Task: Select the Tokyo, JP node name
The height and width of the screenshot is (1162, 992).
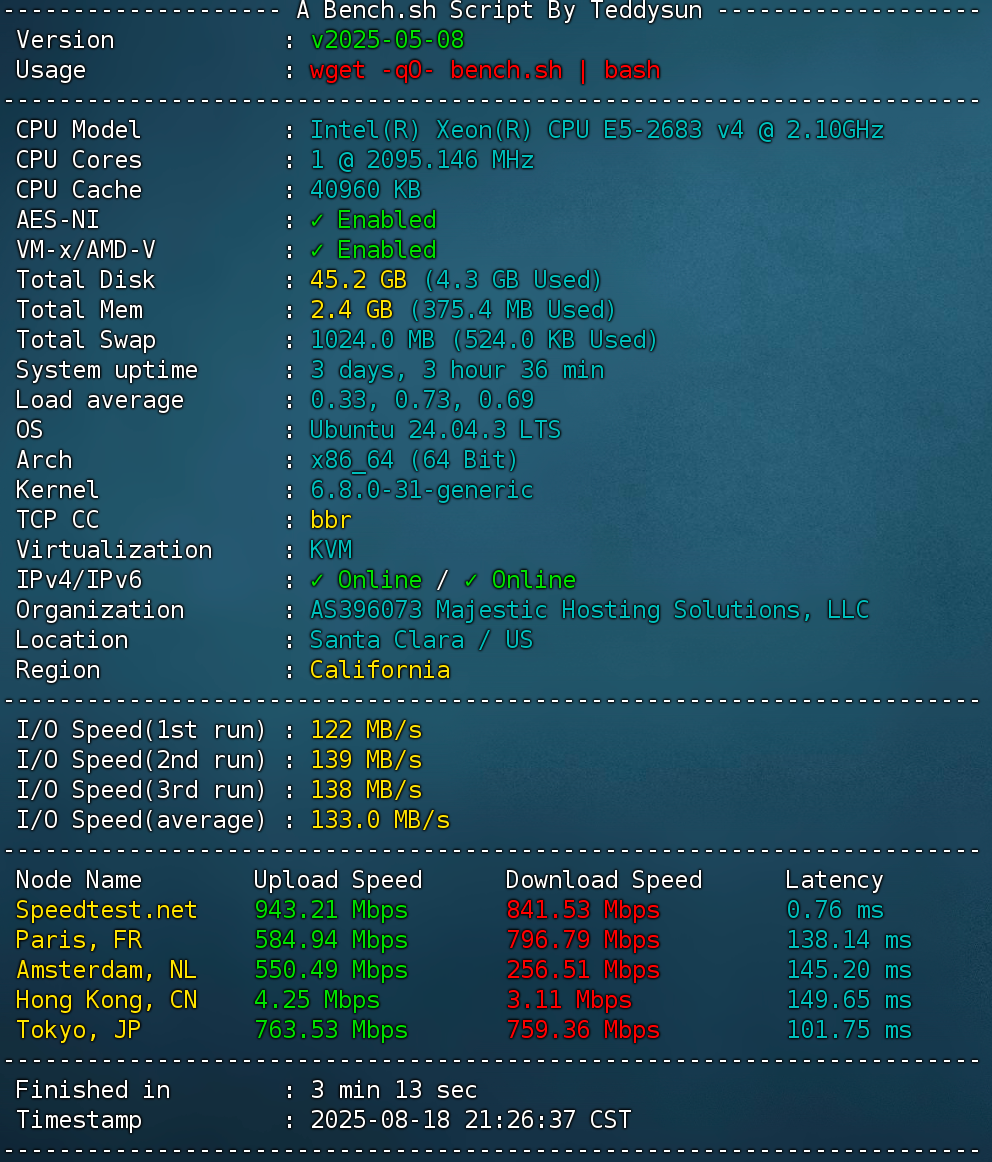Action: (x=79, y=1030)
